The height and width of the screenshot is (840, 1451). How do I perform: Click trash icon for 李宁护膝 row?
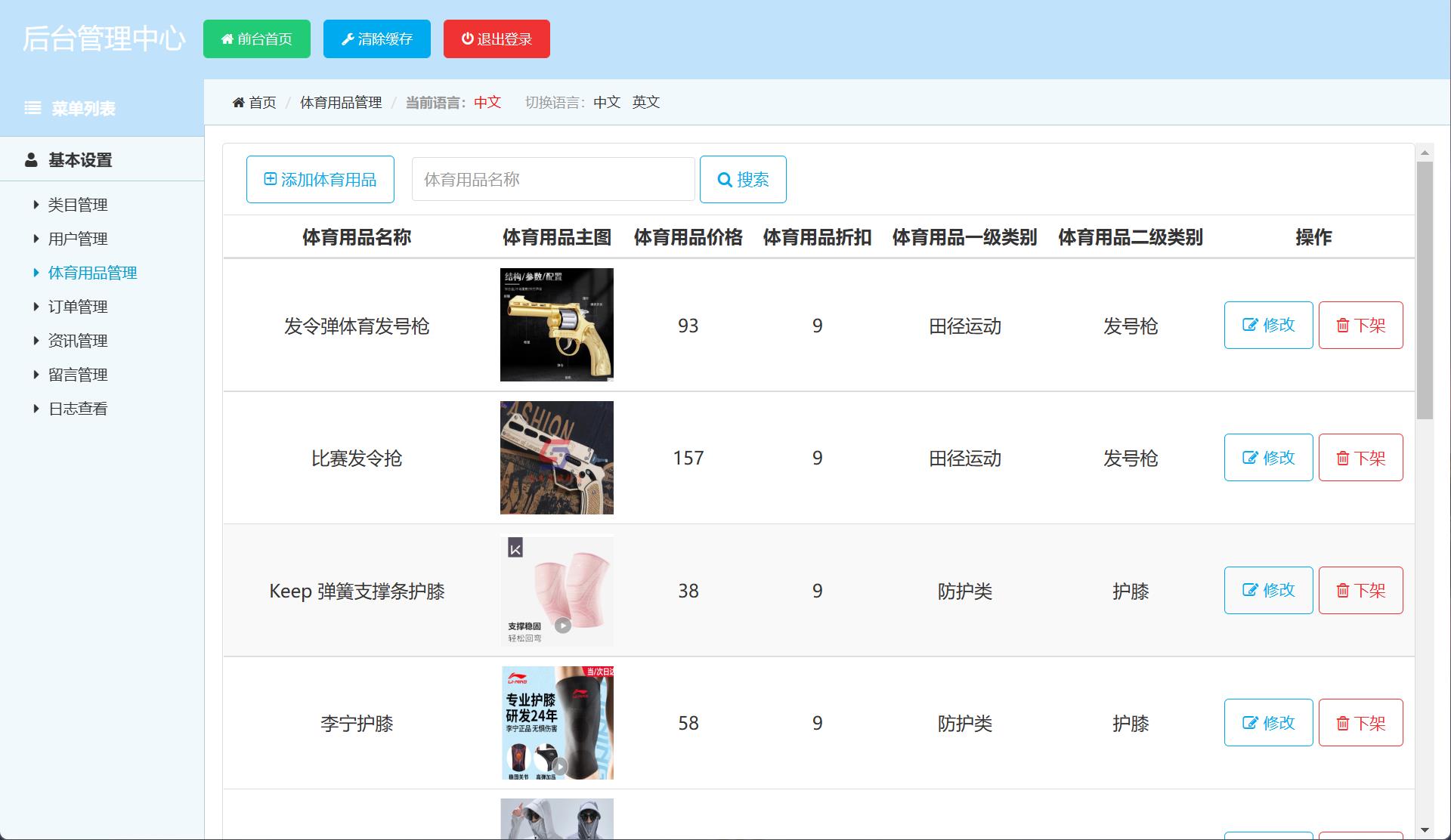(1342, 724)
